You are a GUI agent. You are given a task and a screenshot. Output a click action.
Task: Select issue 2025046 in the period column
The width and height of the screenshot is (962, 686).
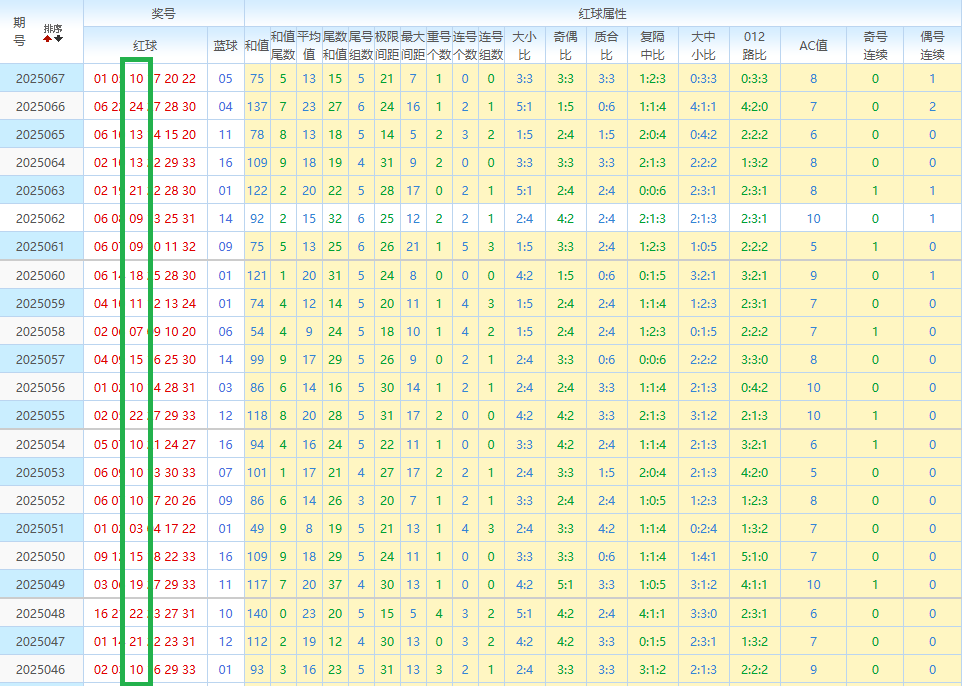(41, 669)
